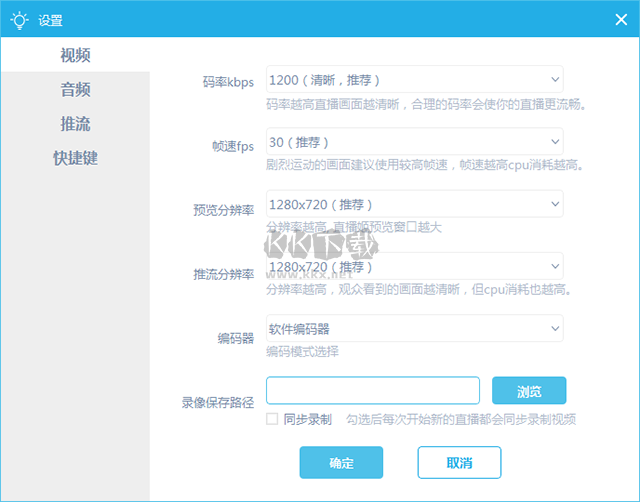Switch to the 视频 tab
Image resolution: width=640 pixels, height=502 pixels.
click(75, 55)
